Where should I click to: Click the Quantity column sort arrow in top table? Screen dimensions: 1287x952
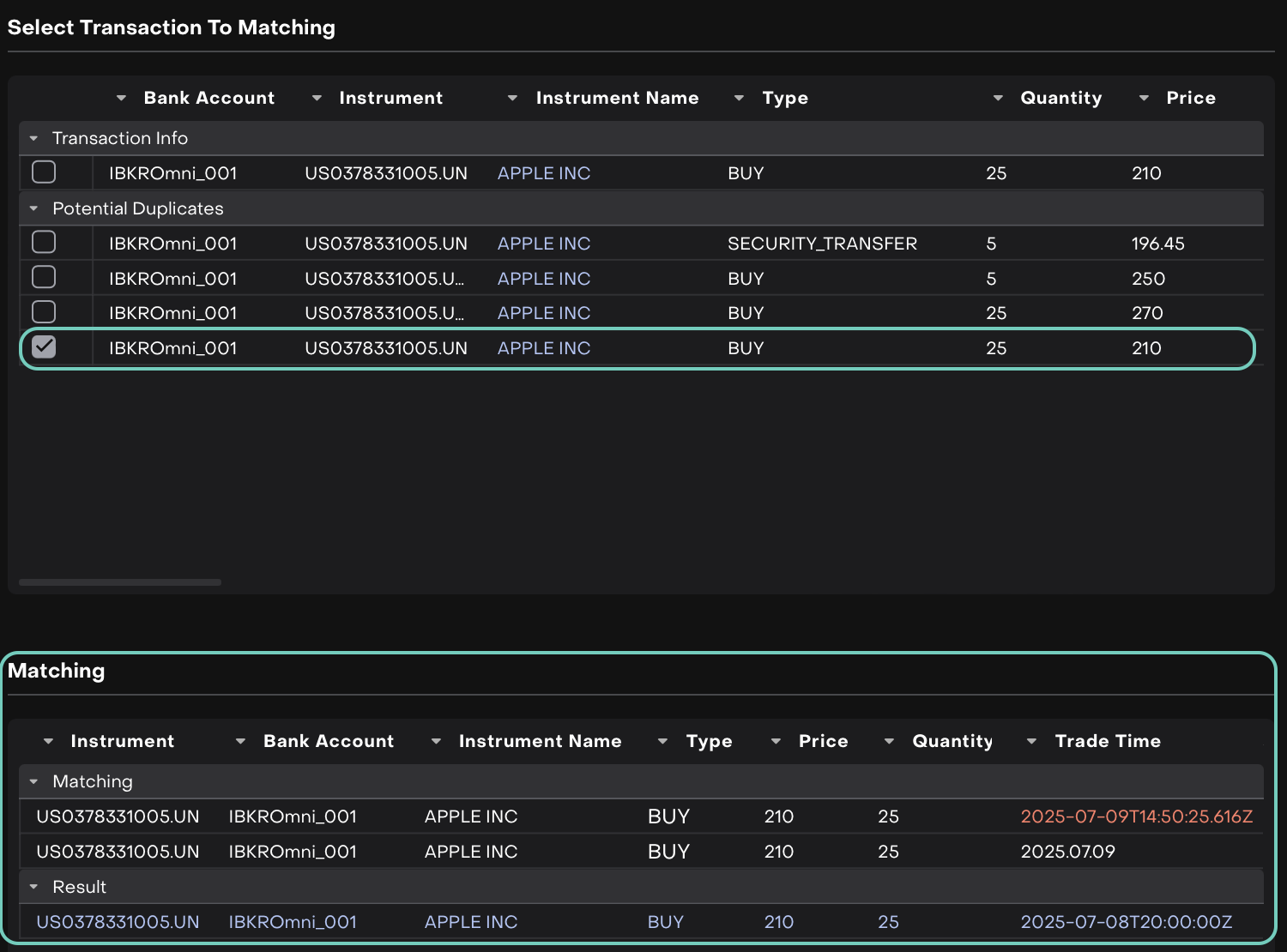[998, 99]
